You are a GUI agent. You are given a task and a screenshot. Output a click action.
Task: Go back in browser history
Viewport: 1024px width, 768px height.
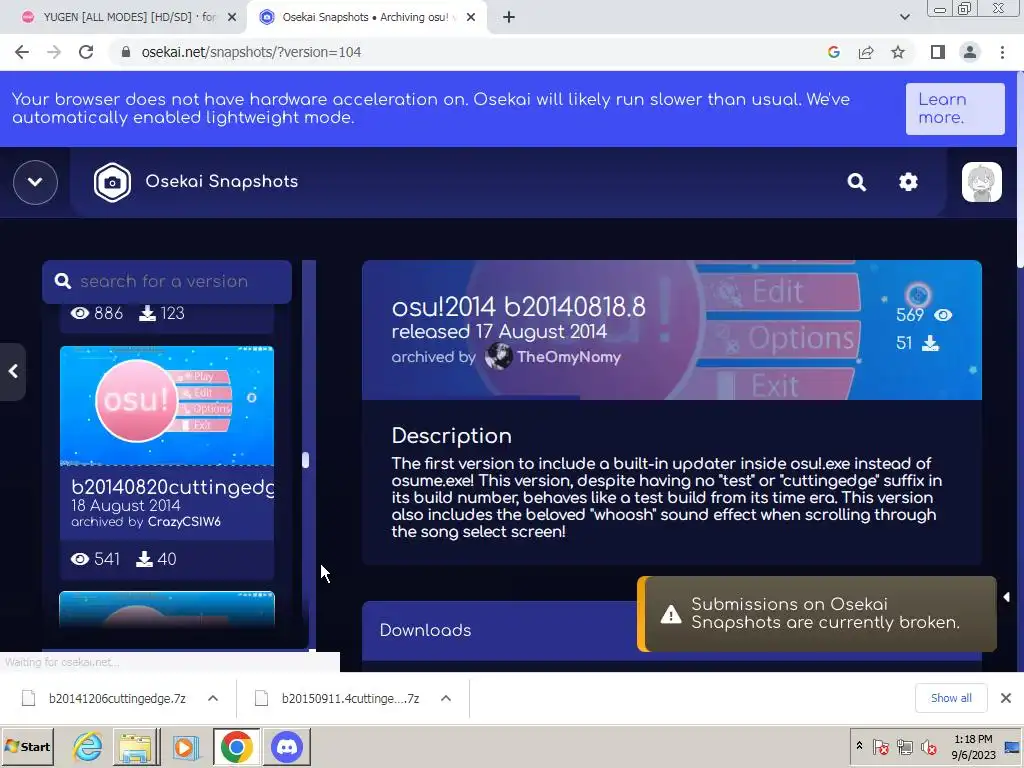coord(22,52)
